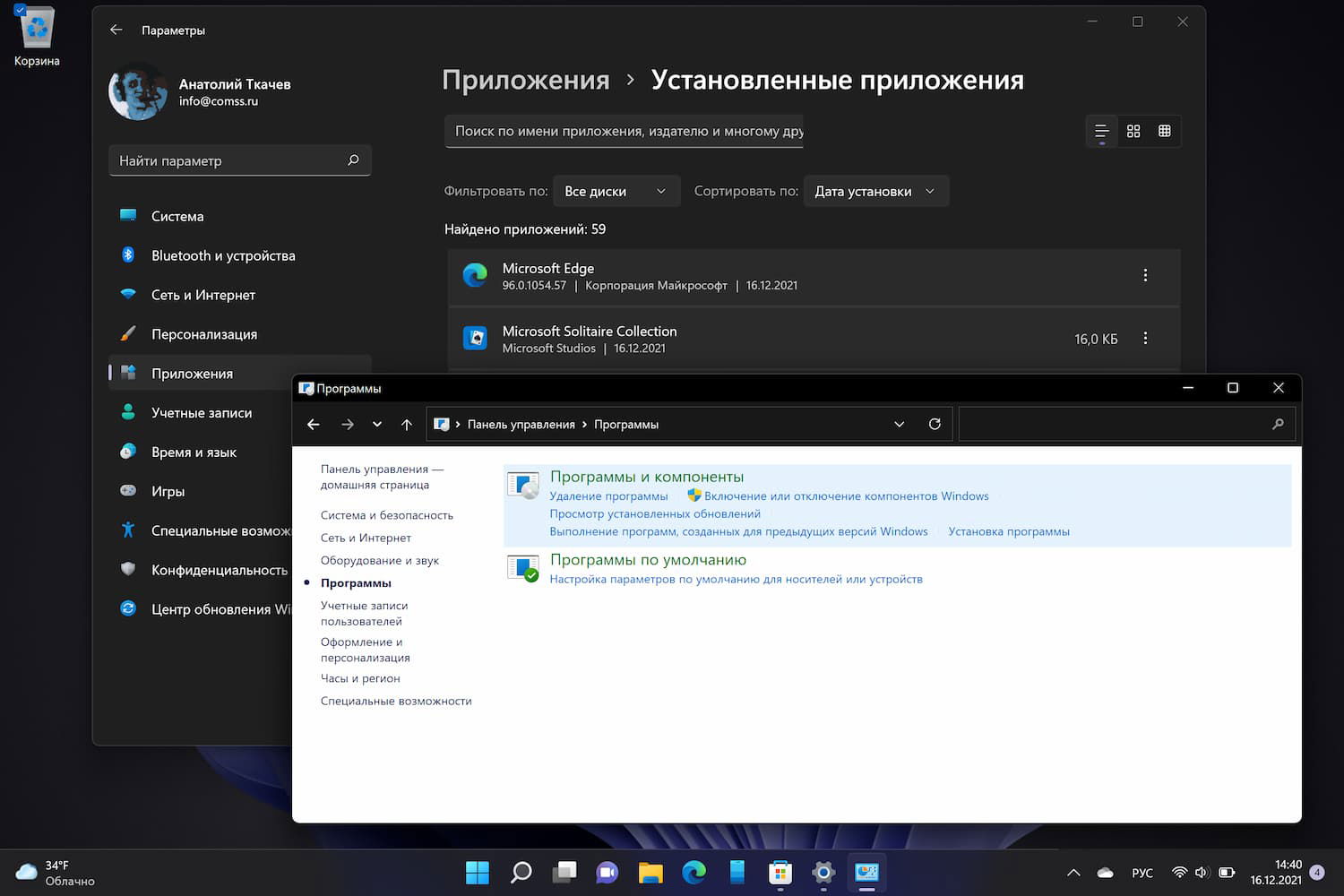
Task: Expand the chevron after Панель управления in address bar
Action: point(584,425)
